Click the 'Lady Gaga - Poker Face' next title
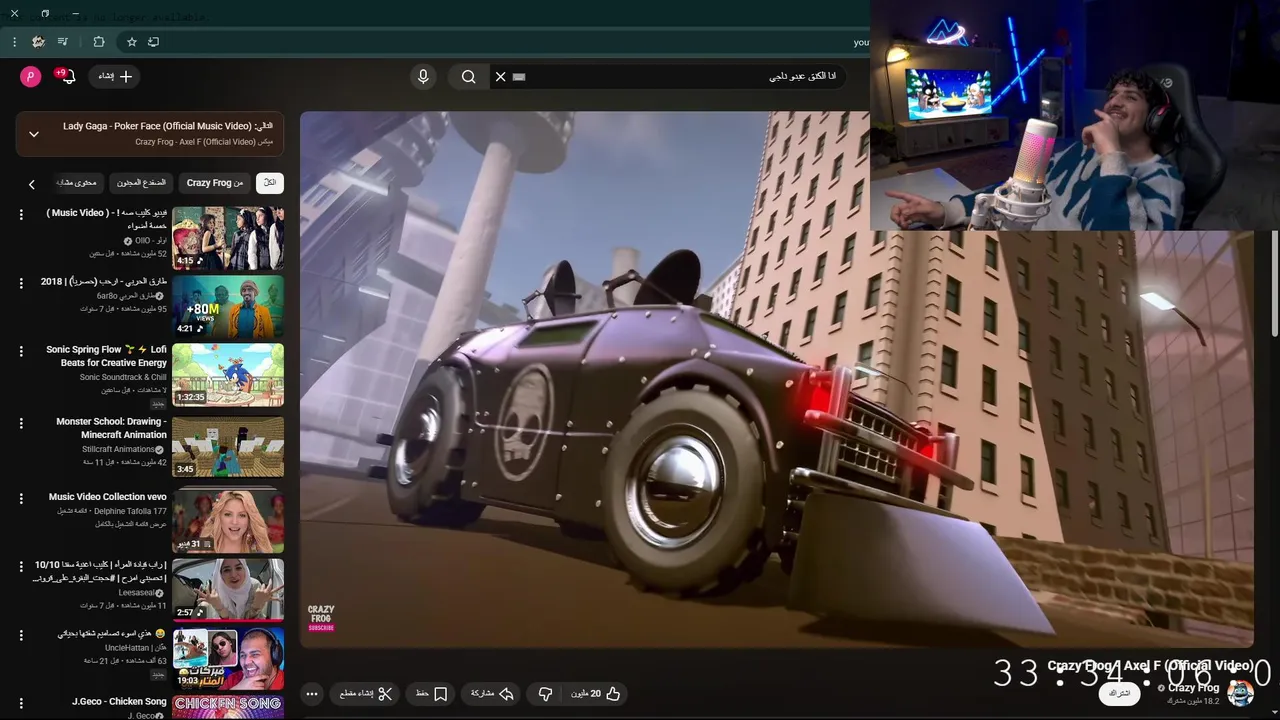The height and width of the screenshot is (720, 1280). click(157, 126)
